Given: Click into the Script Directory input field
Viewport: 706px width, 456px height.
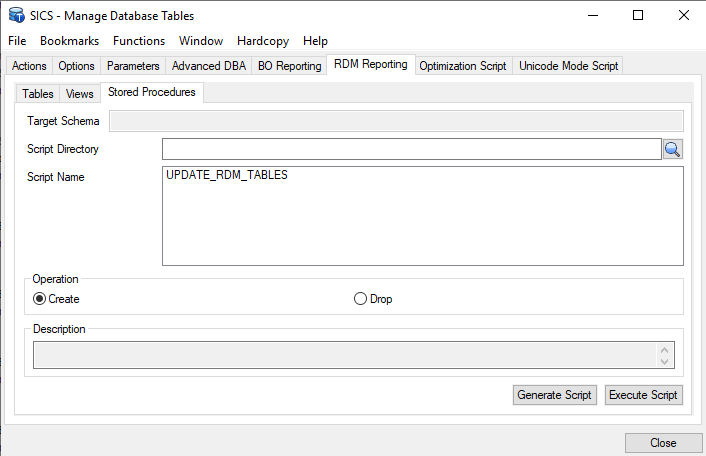Looking at the screenshot, I should click(410, 149).
